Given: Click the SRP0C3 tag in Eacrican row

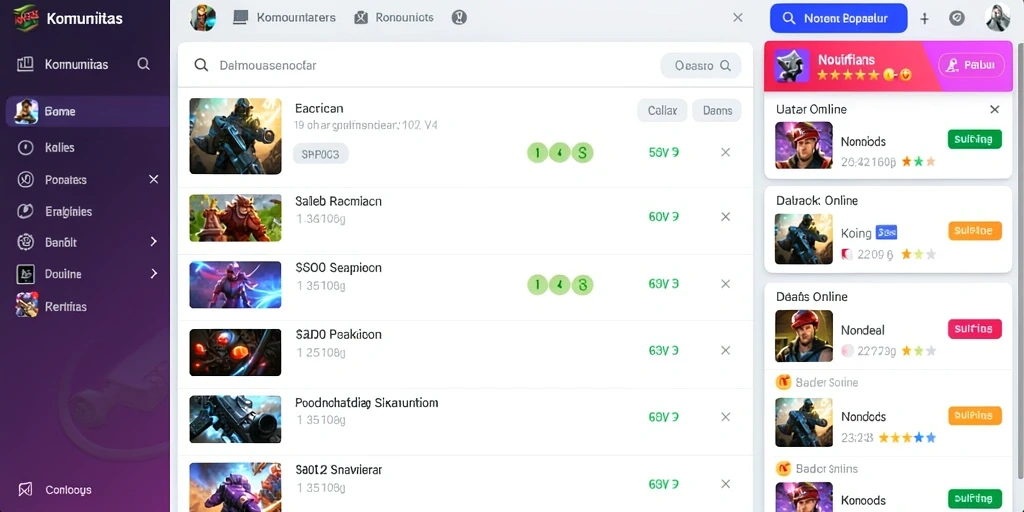Looking at the screenshot, I should 320,154.
